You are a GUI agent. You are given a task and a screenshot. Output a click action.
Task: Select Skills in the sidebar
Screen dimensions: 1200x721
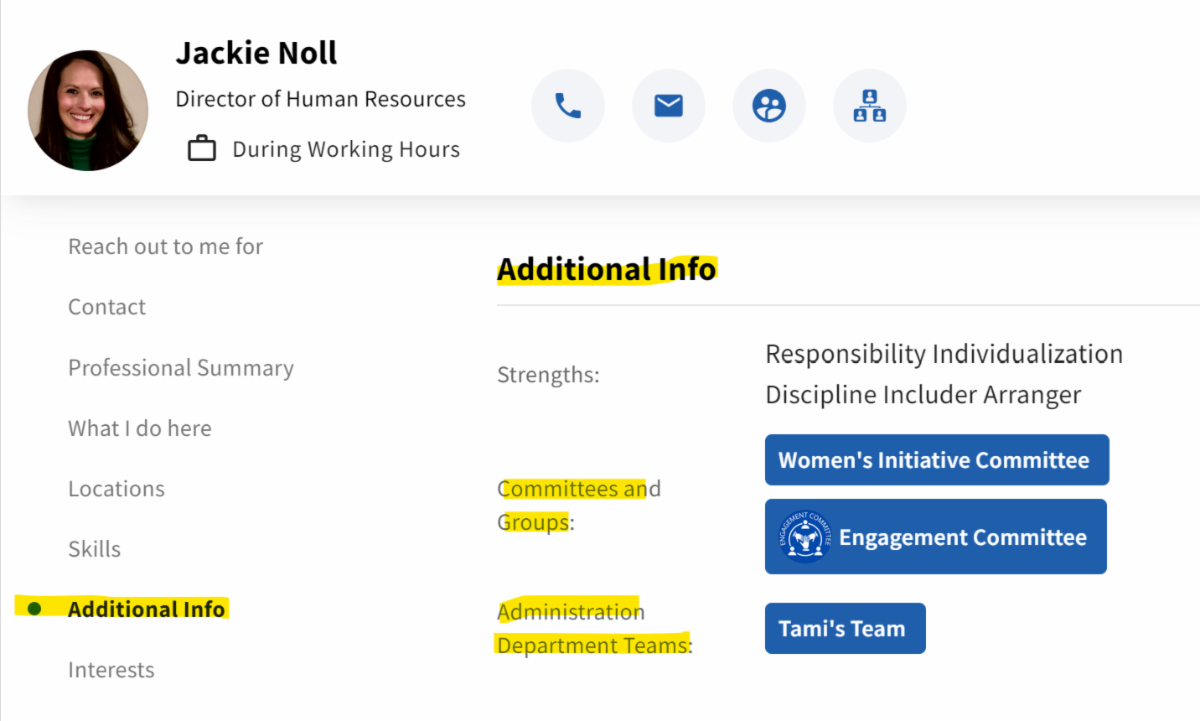[94, 549]
